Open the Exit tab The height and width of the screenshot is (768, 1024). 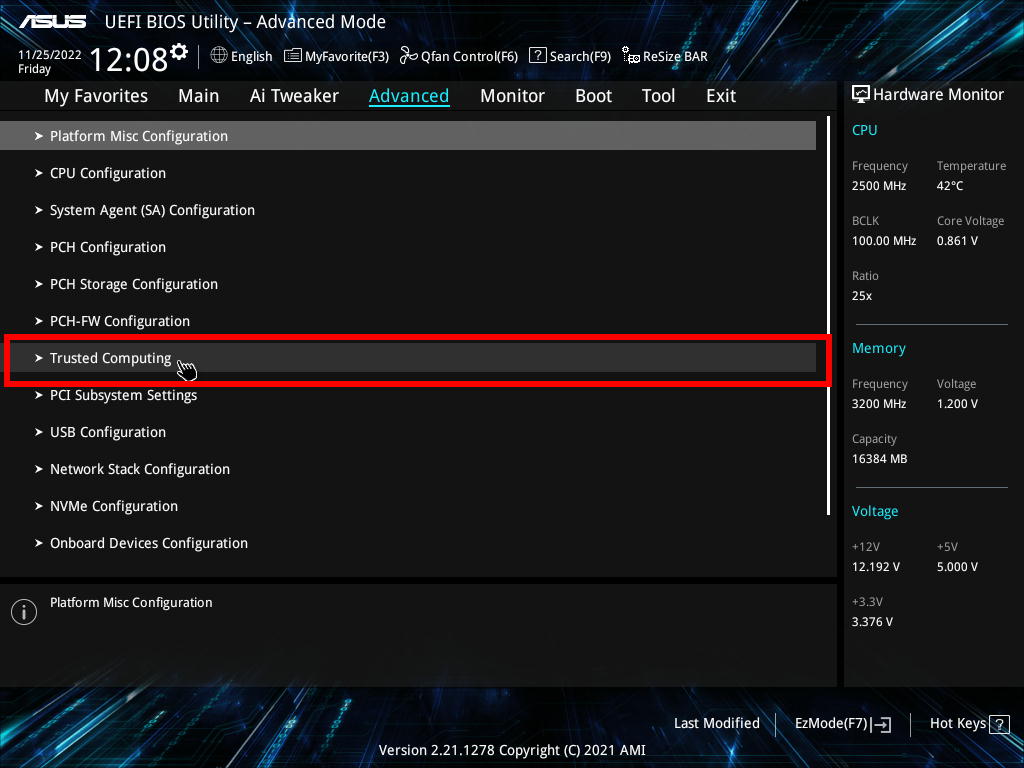pos(721,96)
